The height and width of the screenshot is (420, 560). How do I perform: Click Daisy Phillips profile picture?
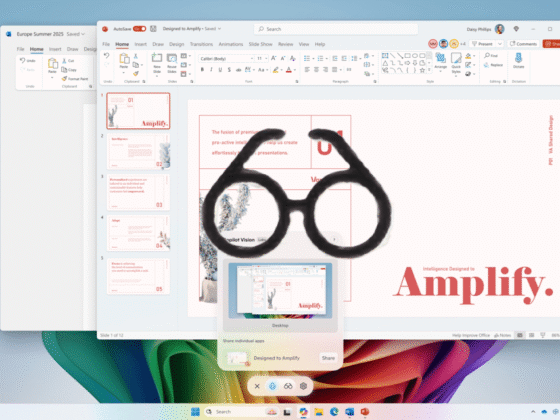[500, 29]
